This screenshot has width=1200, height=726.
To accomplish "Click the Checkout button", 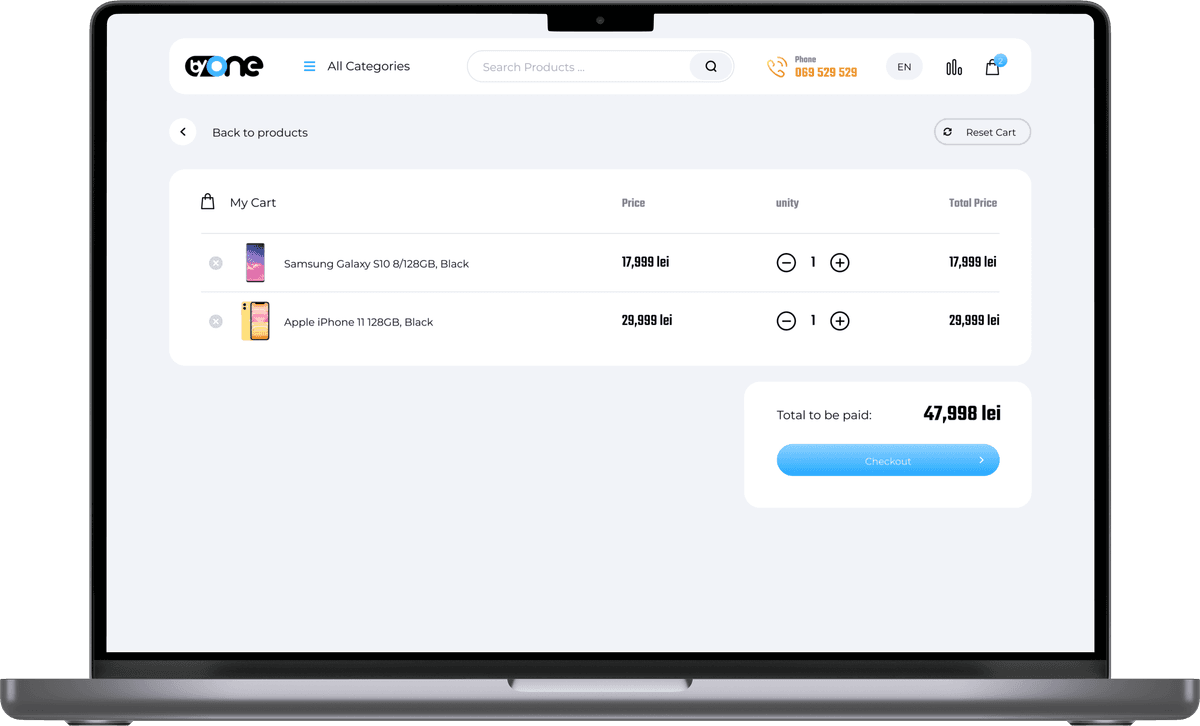I will click(888, 460).
